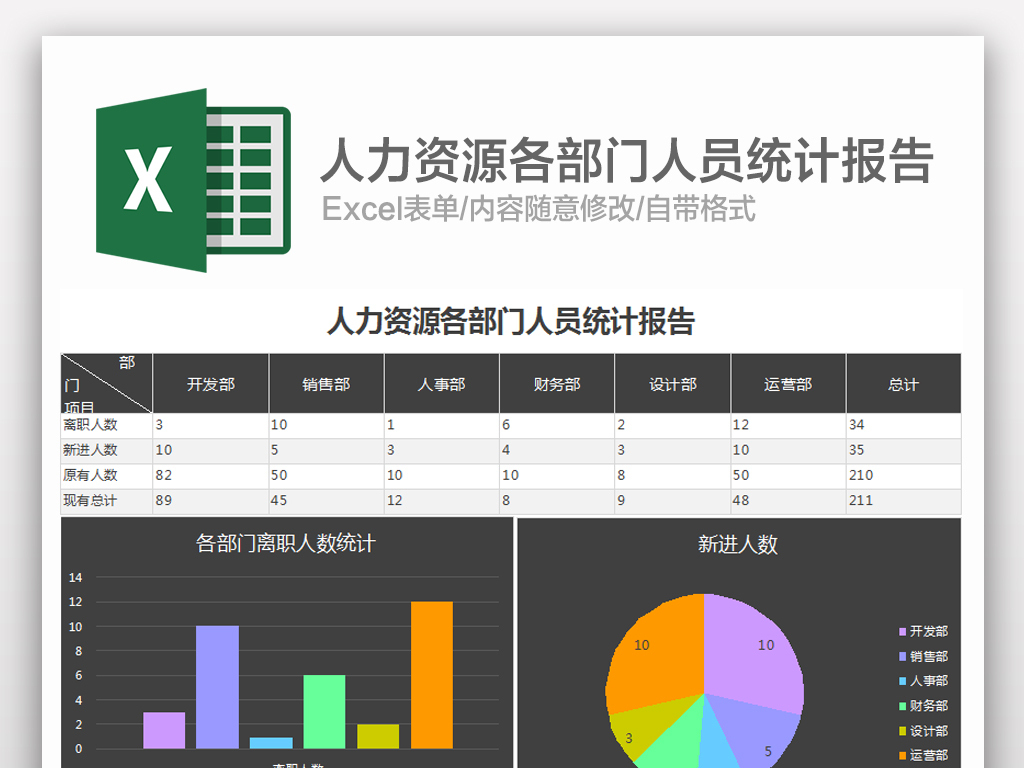Click the 设计部 legend label
Viewport: 1024px width, 768px height.
pyautogui.click(x=929, y=731)
